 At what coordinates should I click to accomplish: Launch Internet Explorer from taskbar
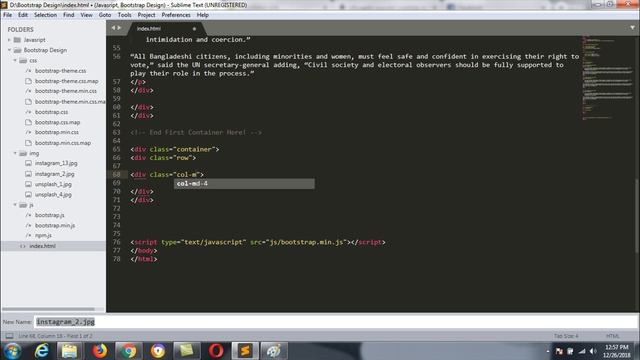(x=41, y=351)
